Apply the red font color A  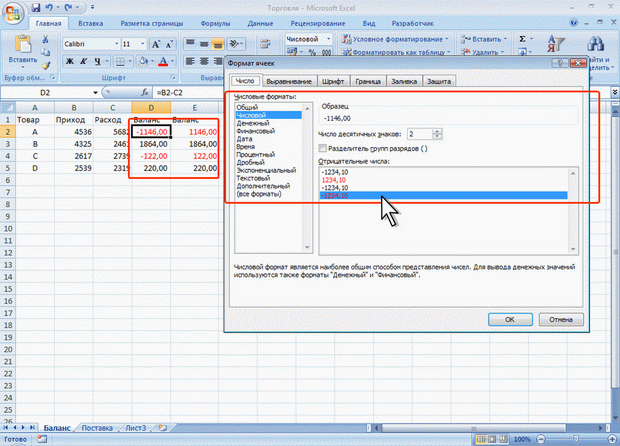coord(163,61)
